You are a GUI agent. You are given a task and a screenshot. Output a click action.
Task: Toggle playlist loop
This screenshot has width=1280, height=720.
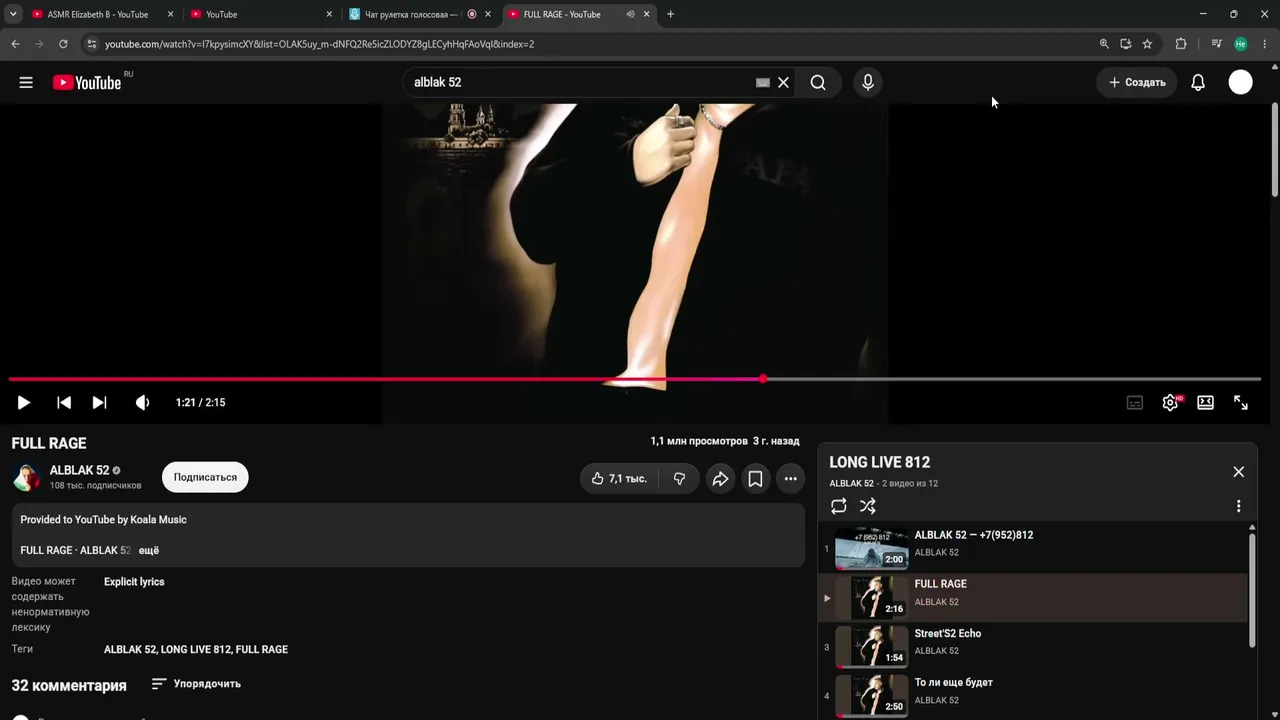pyautogui.click(x=839, y=506)
